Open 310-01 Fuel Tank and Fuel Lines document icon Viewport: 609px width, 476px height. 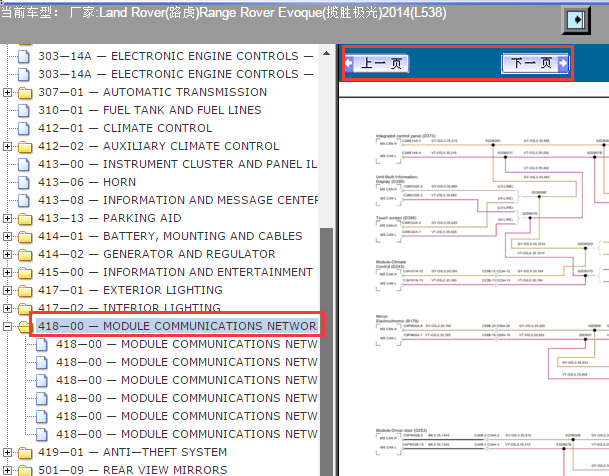point(24,110)
